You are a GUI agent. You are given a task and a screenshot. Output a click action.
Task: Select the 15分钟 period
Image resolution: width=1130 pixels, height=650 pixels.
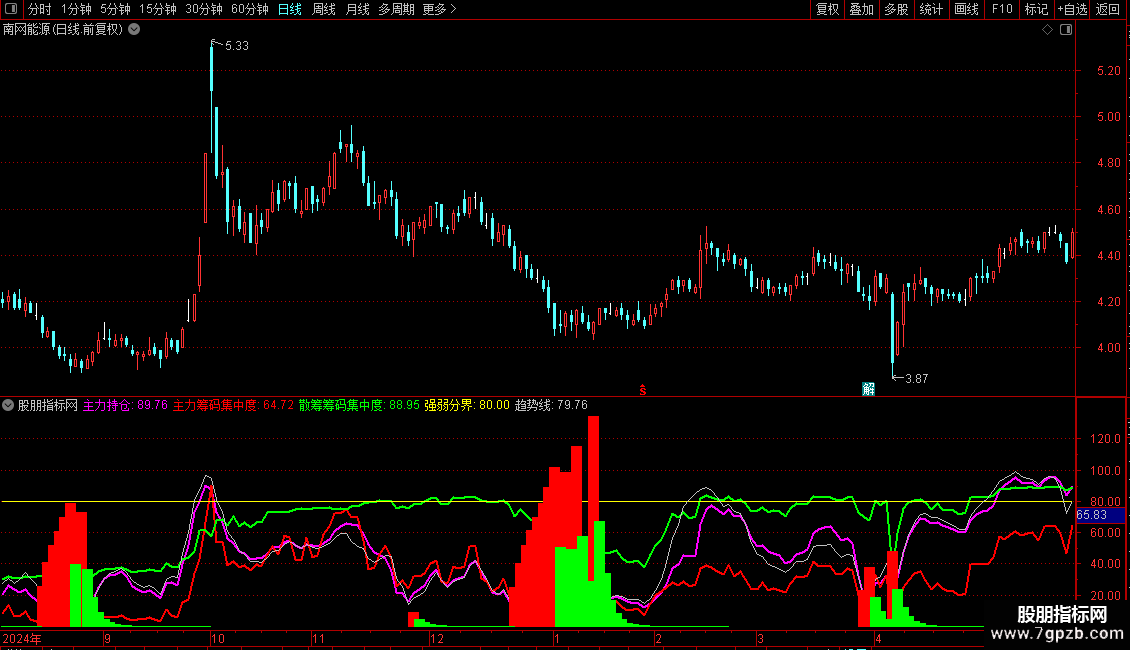click(158, 9)
